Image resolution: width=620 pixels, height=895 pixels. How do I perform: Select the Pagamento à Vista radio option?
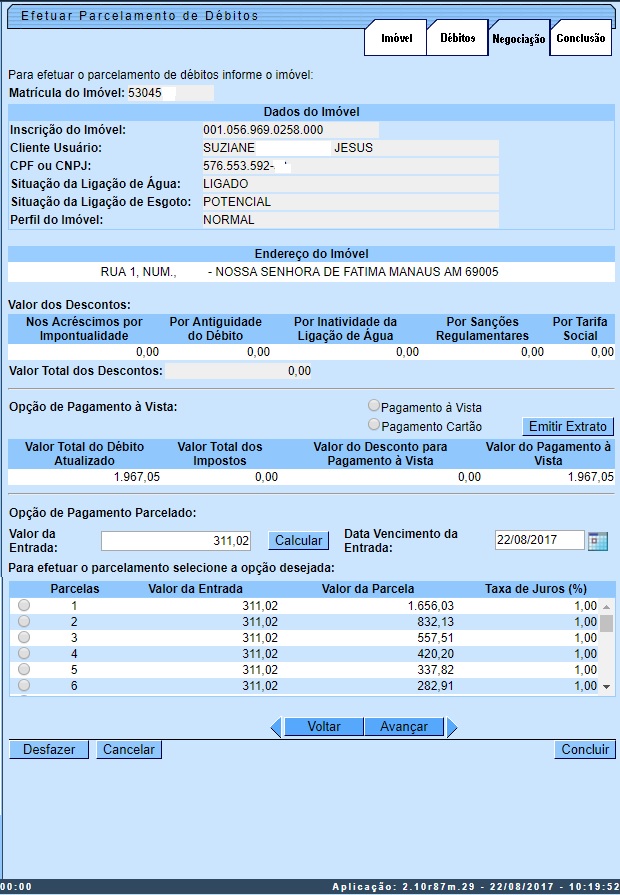pos(375,406)
